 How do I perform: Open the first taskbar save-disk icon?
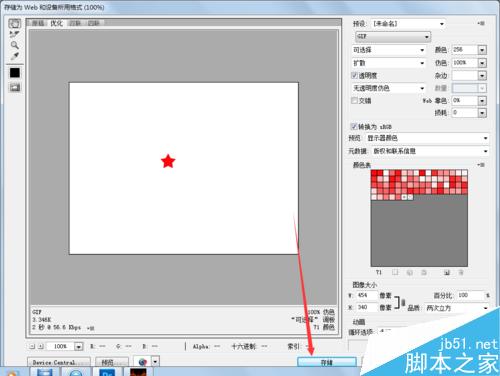(45, 372)
